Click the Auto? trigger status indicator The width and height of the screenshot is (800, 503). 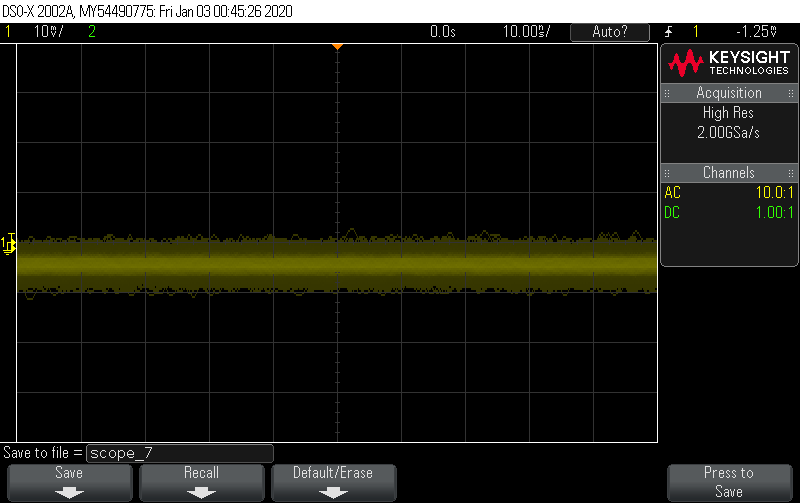pyautogui.click(x=610, y=32)
